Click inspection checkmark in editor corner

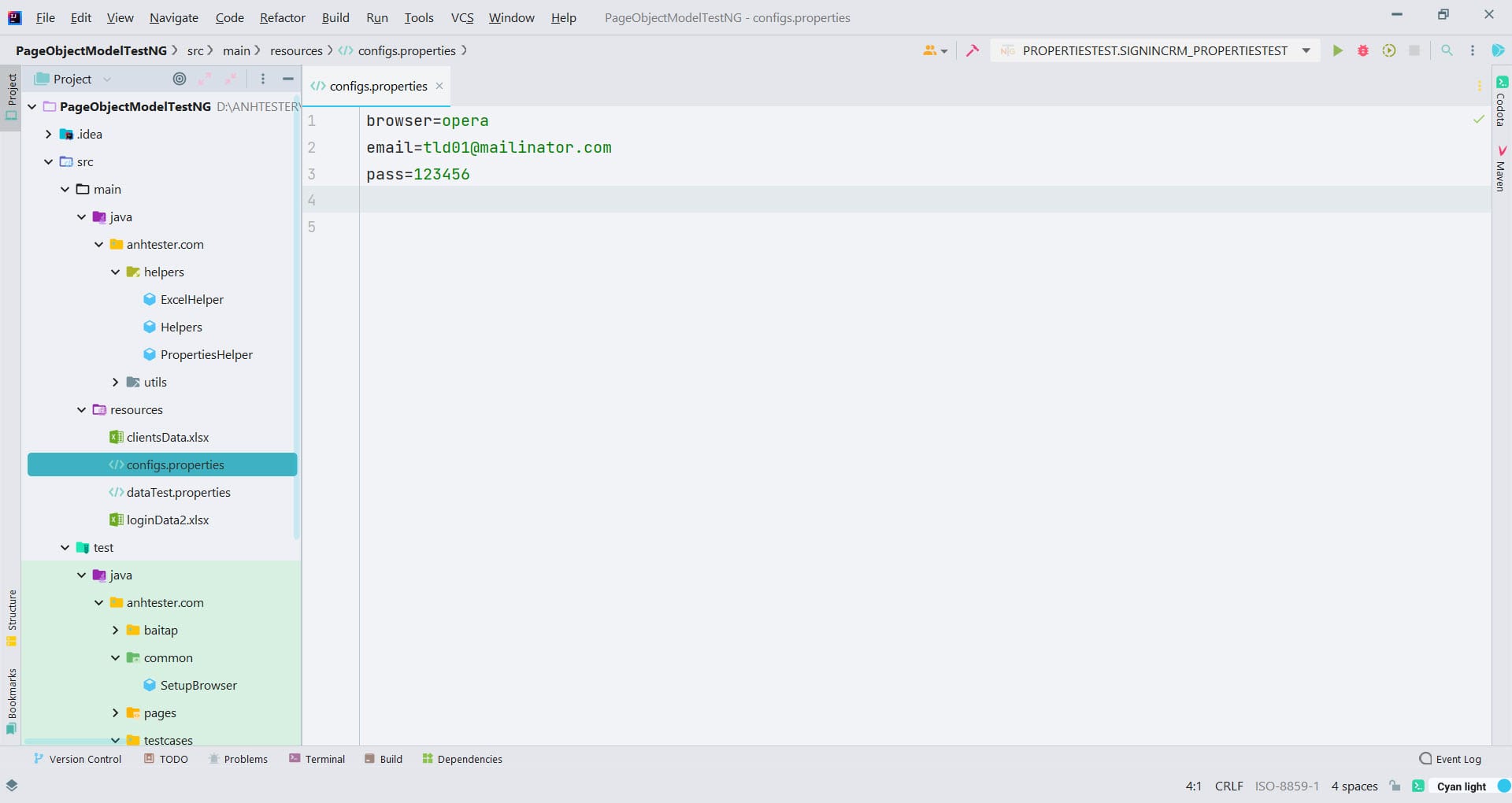click(1479, 120)
